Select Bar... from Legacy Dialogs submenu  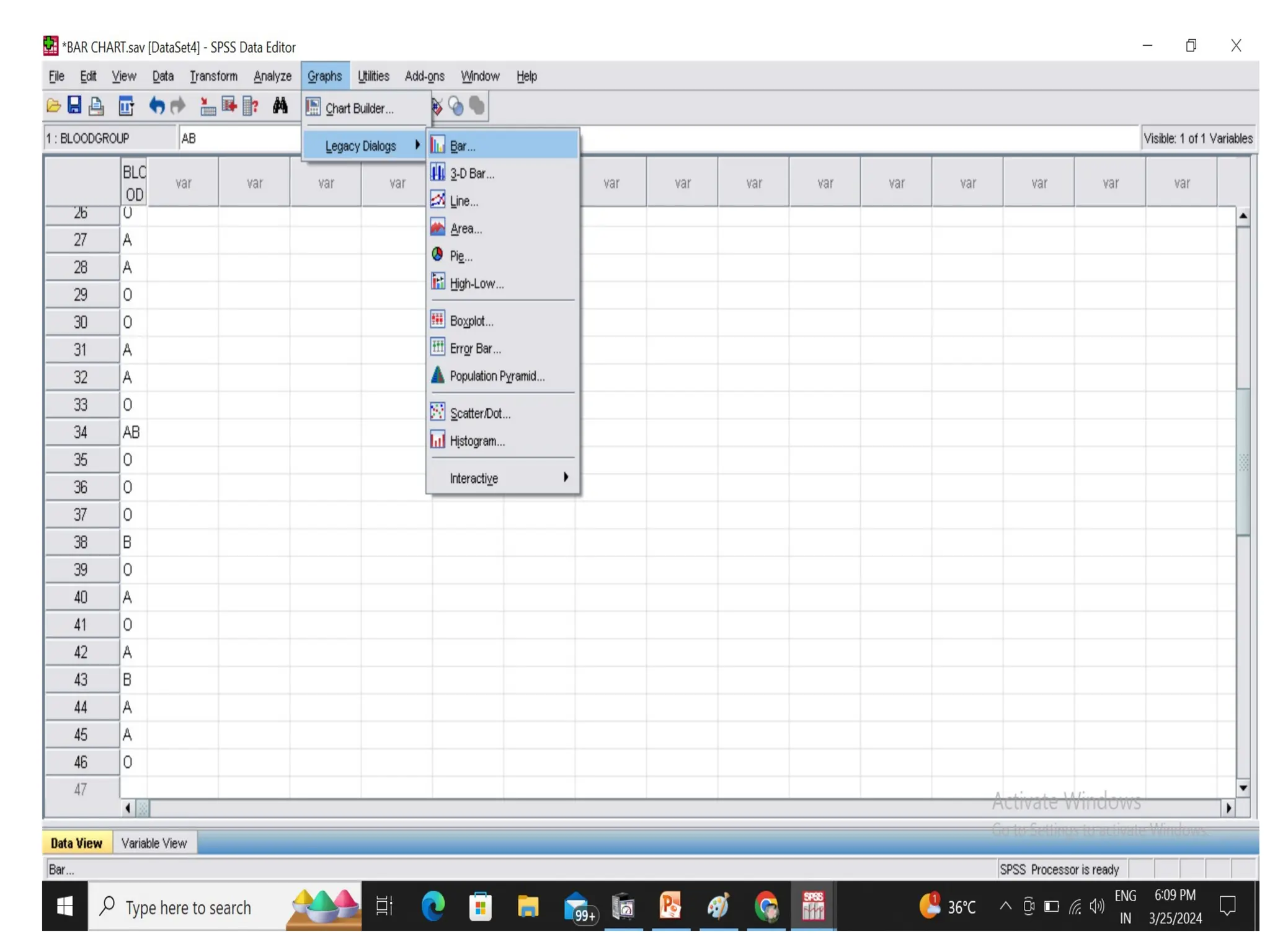(463, 146)
